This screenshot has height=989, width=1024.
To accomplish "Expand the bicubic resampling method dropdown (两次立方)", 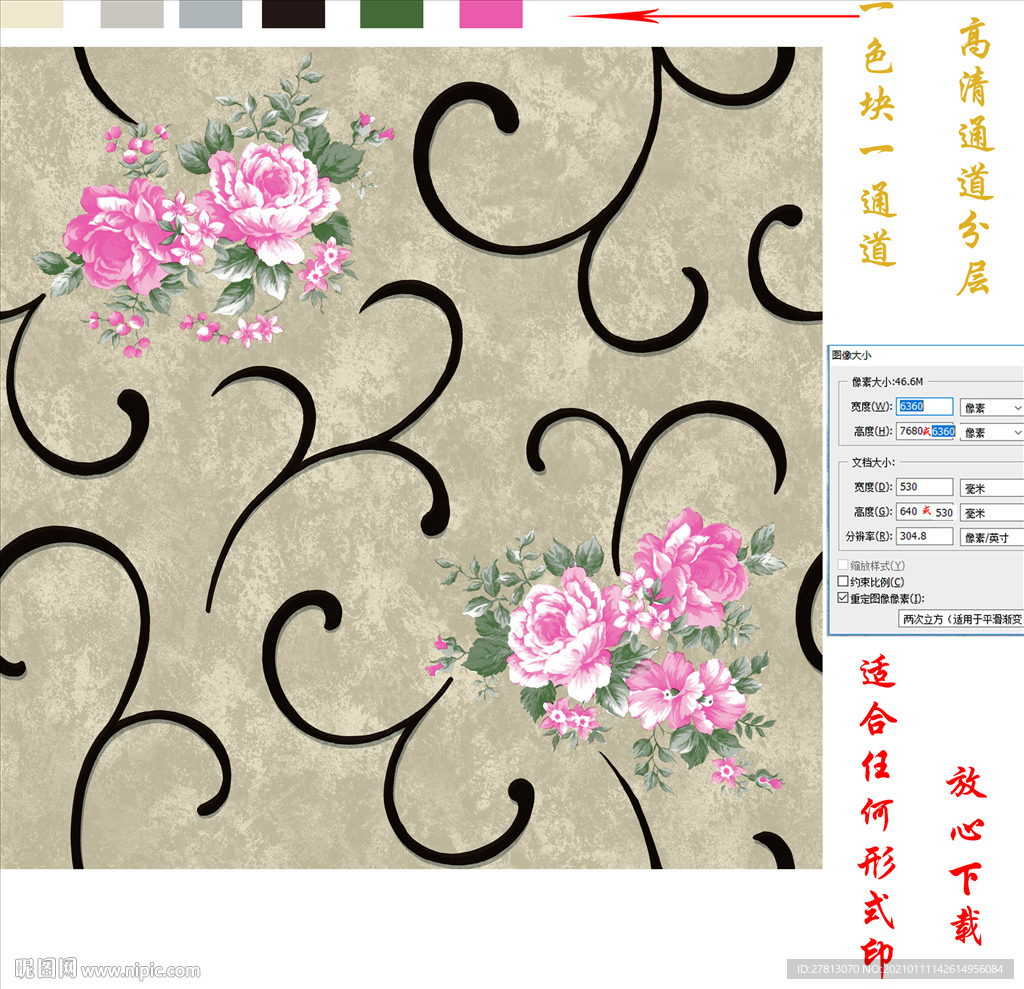I will point(961,619).
